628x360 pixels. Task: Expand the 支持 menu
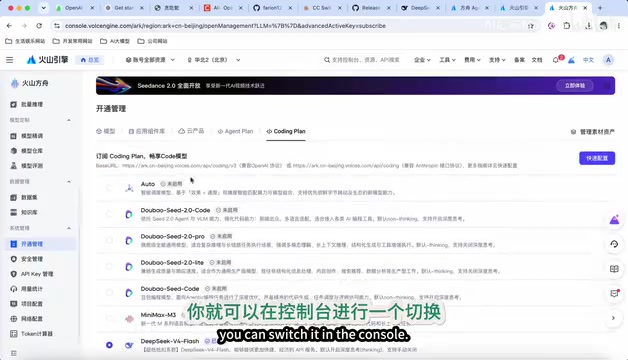point(497,60)
